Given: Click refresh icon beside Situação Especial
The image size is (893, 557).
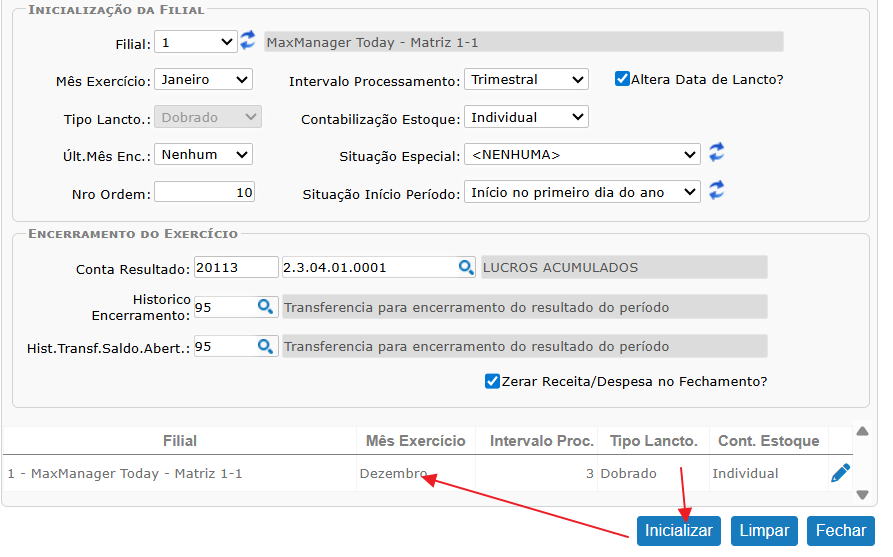Looking at the screenshot, I should (716, 153).
